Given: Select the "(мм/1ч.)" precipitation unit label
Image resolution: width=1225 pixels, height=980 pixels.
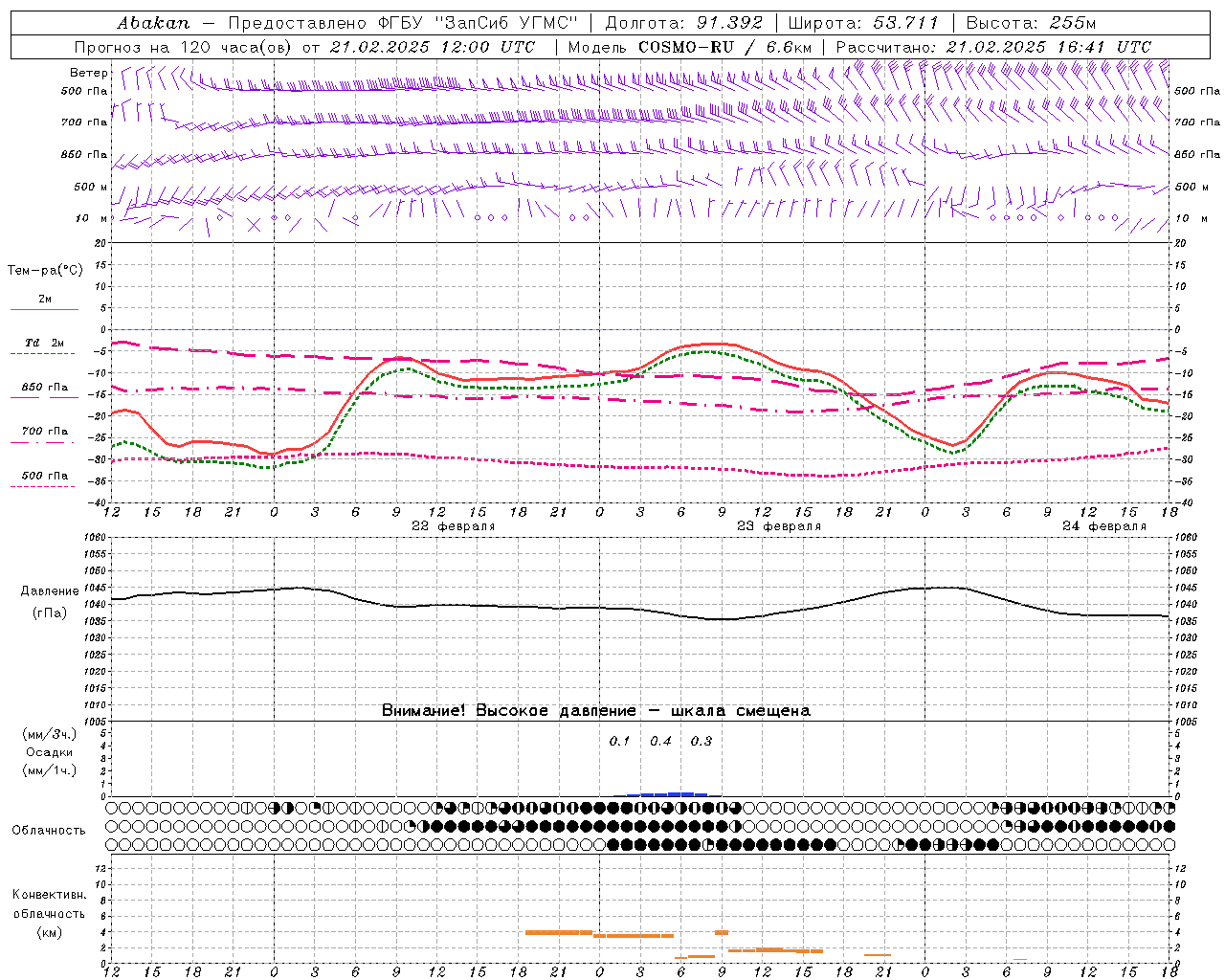Looking at the screenshot, I should (x=49, y=770).
